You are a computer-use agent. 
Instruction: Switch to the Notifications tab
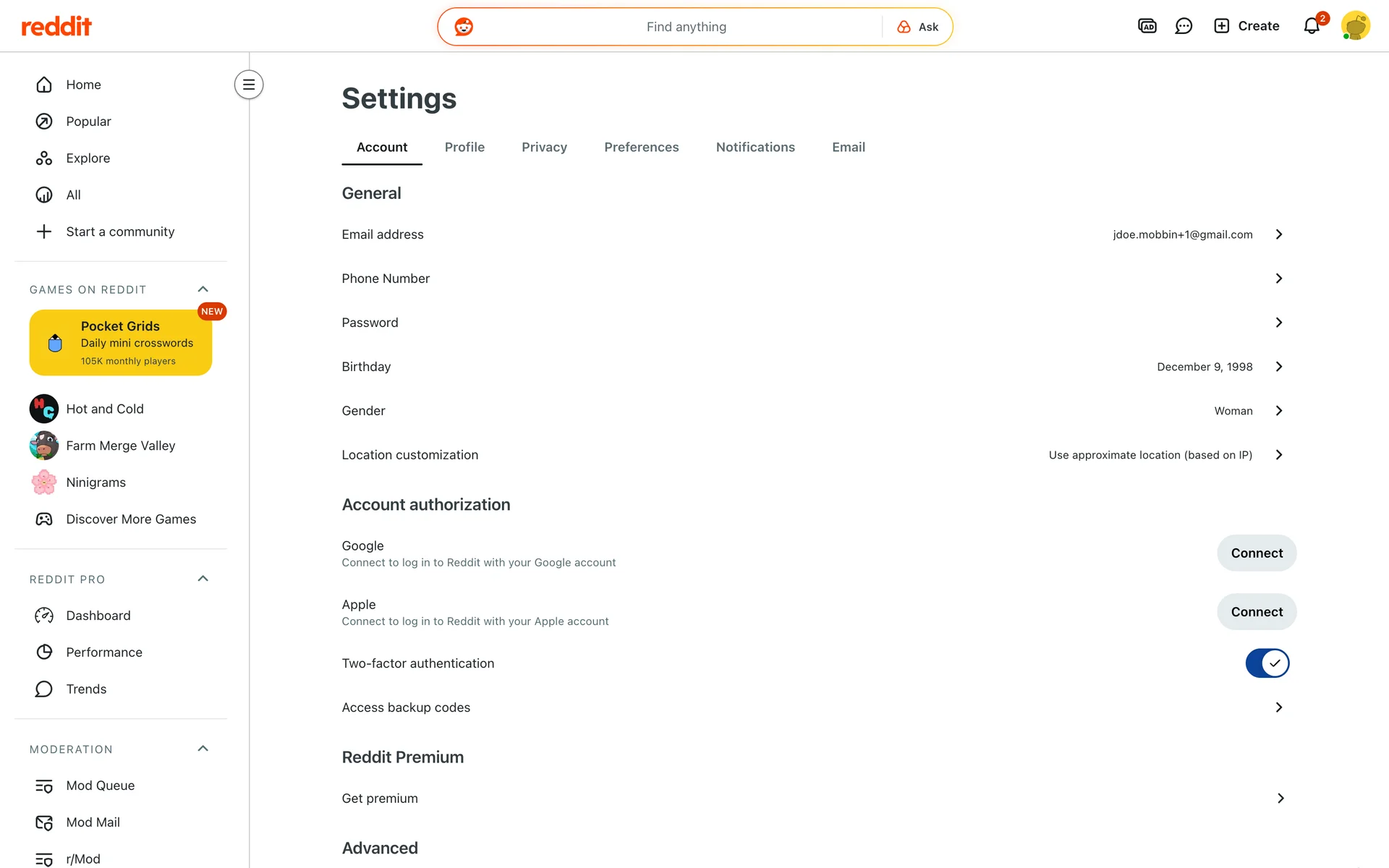[x=755, y=148]
